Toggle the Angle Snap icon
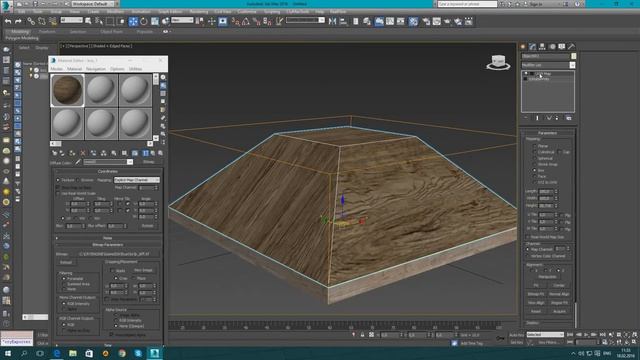This screenshot has height=360, width=640. tap(246, 21)
